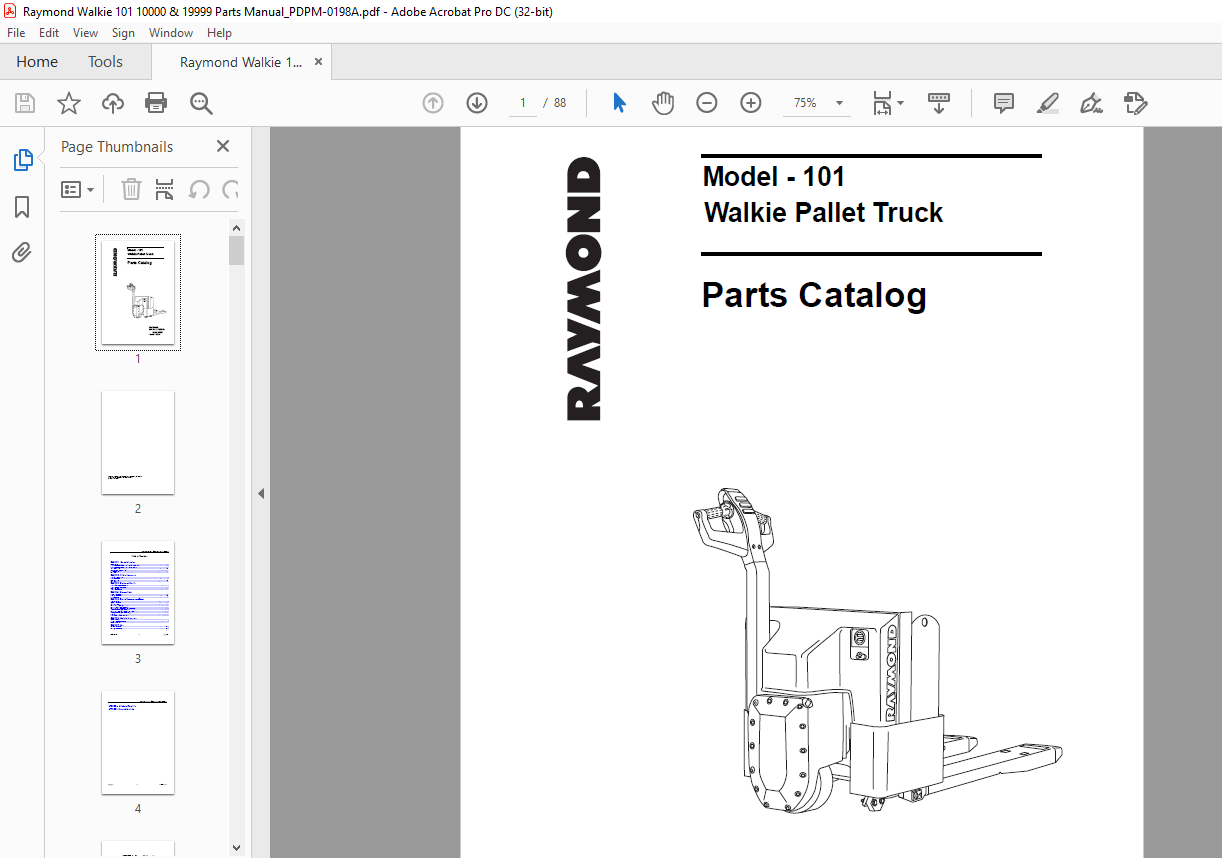
Task: Click the 'Walkie Pallet Truck' text
Action: click(823, 212)
